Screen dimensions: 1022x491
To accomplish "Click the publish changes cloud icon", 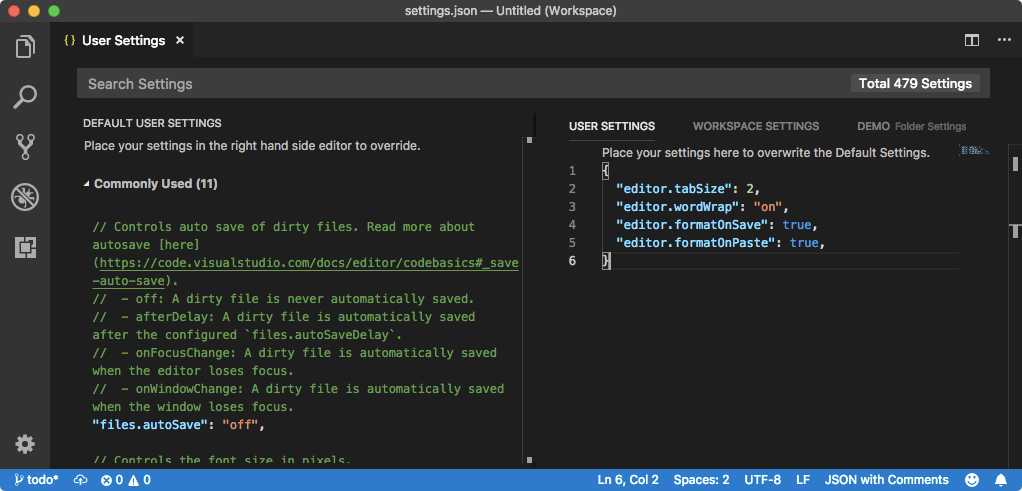I will 80,480.
